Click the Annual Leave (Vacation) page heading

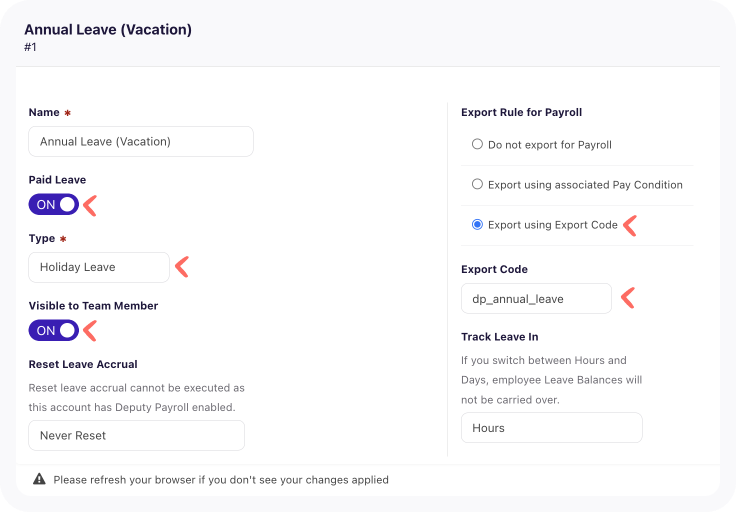click(108, 30)
